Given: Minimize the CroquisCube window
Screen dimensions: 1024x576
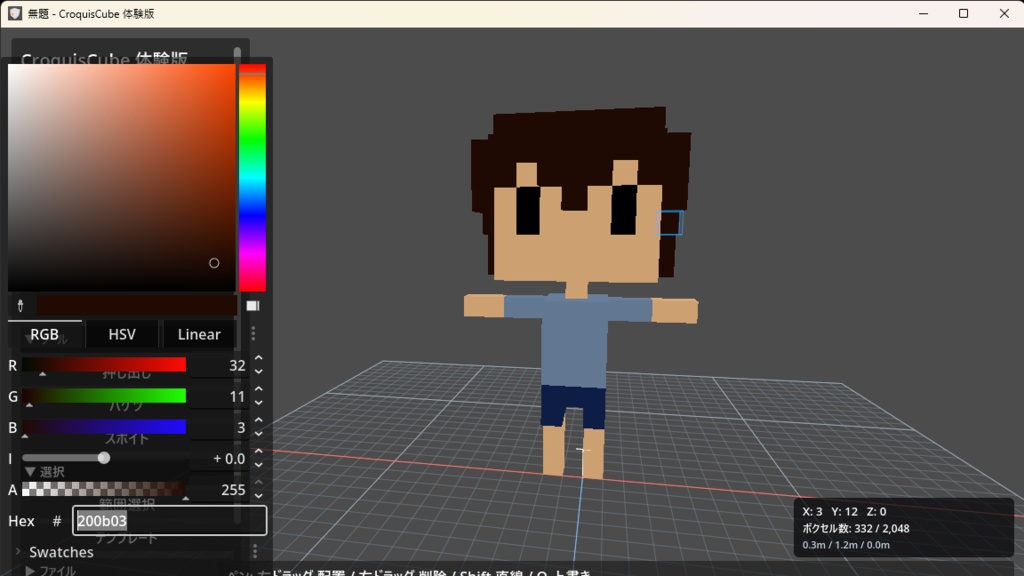Looking at the screenshot, I should [x=923, y=13].
